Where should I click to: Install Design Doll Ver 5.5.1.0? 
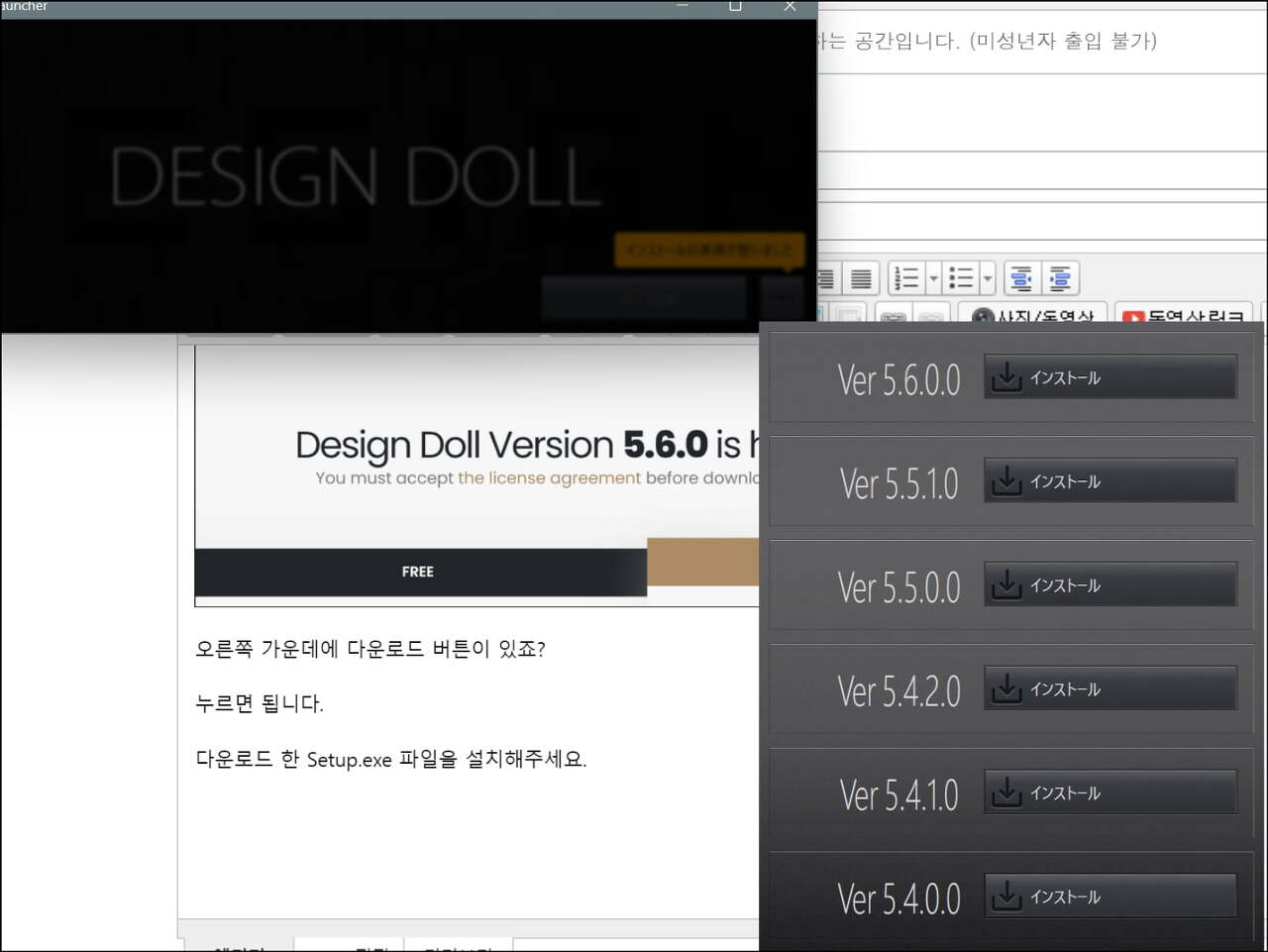pos(1110,480)
